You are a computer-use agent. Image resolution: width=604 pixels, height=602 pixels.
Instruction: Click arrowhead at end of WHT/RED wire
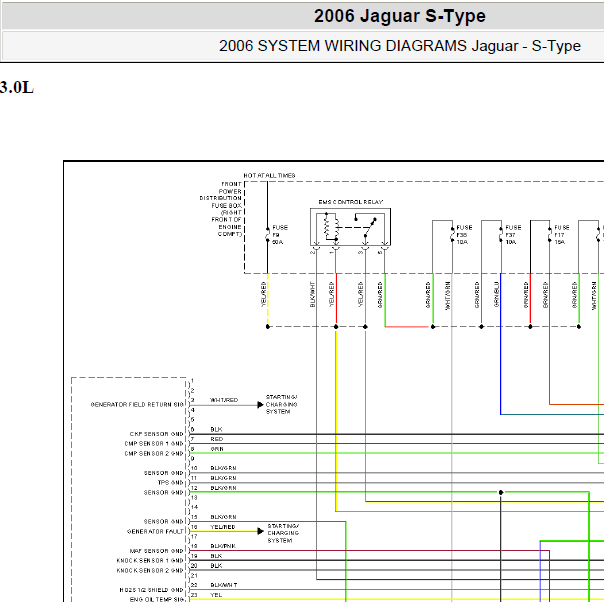260,405
